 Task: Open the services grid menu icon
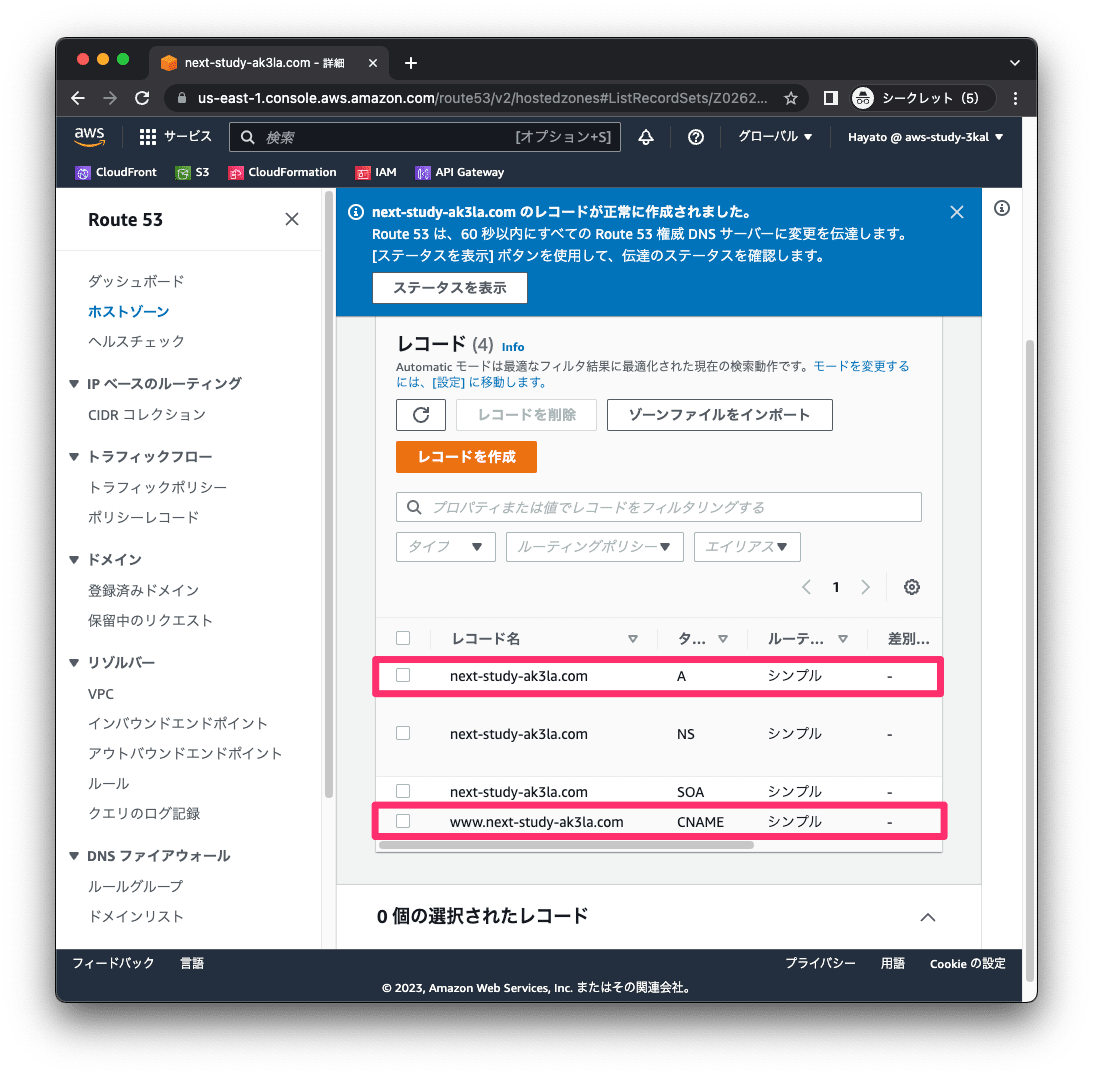coord(148,137)
